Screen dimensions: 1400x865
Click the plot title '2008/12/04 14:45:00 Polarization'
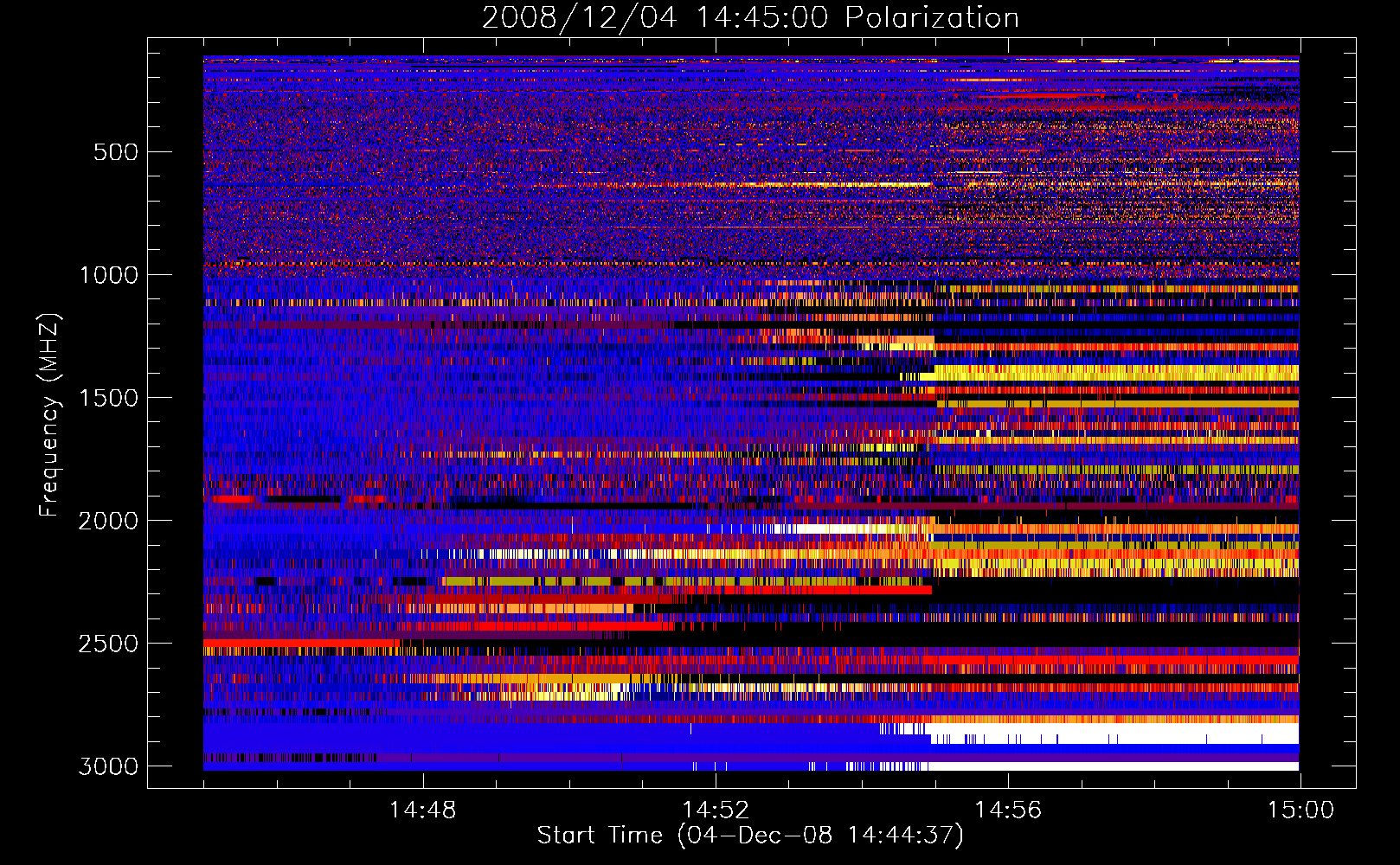(750, 18)
